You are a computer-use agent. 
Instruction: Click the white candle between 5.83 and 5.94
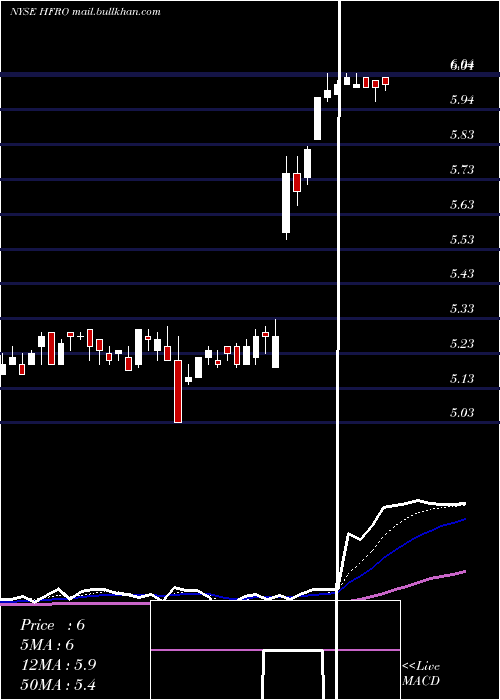(x=317, y=118)
